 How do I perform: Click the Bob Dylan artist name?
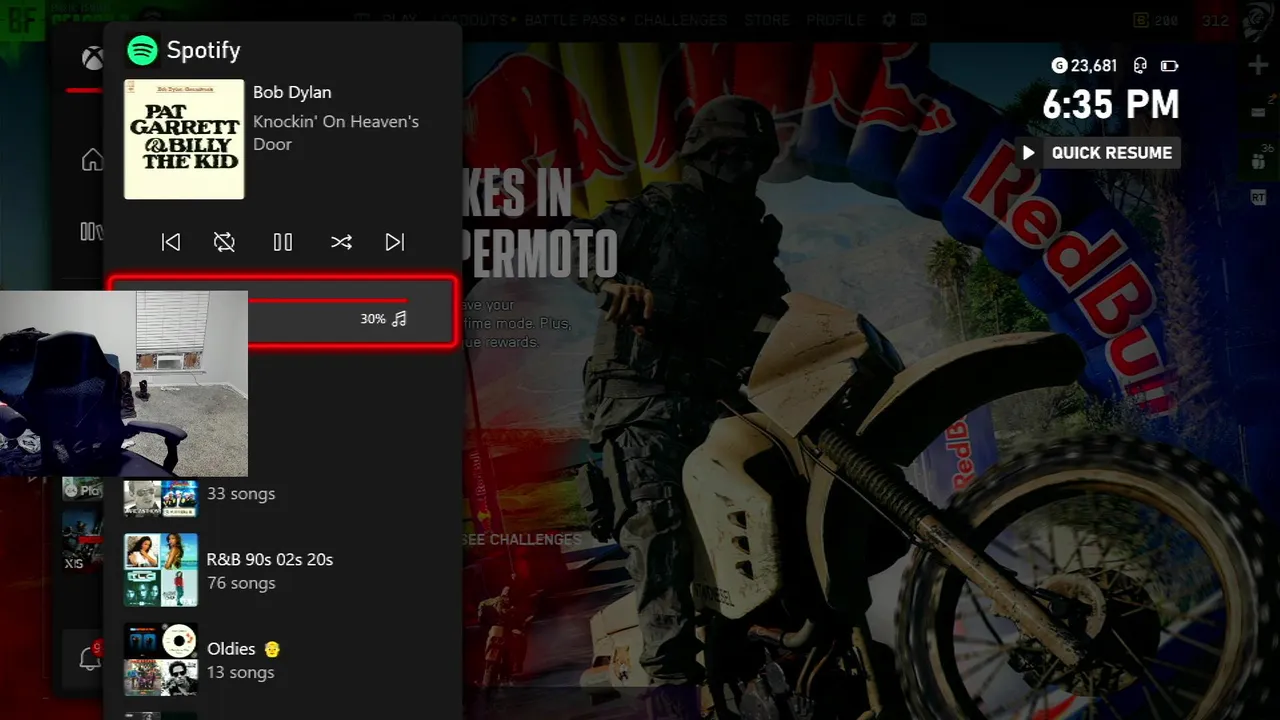point(292,92)
